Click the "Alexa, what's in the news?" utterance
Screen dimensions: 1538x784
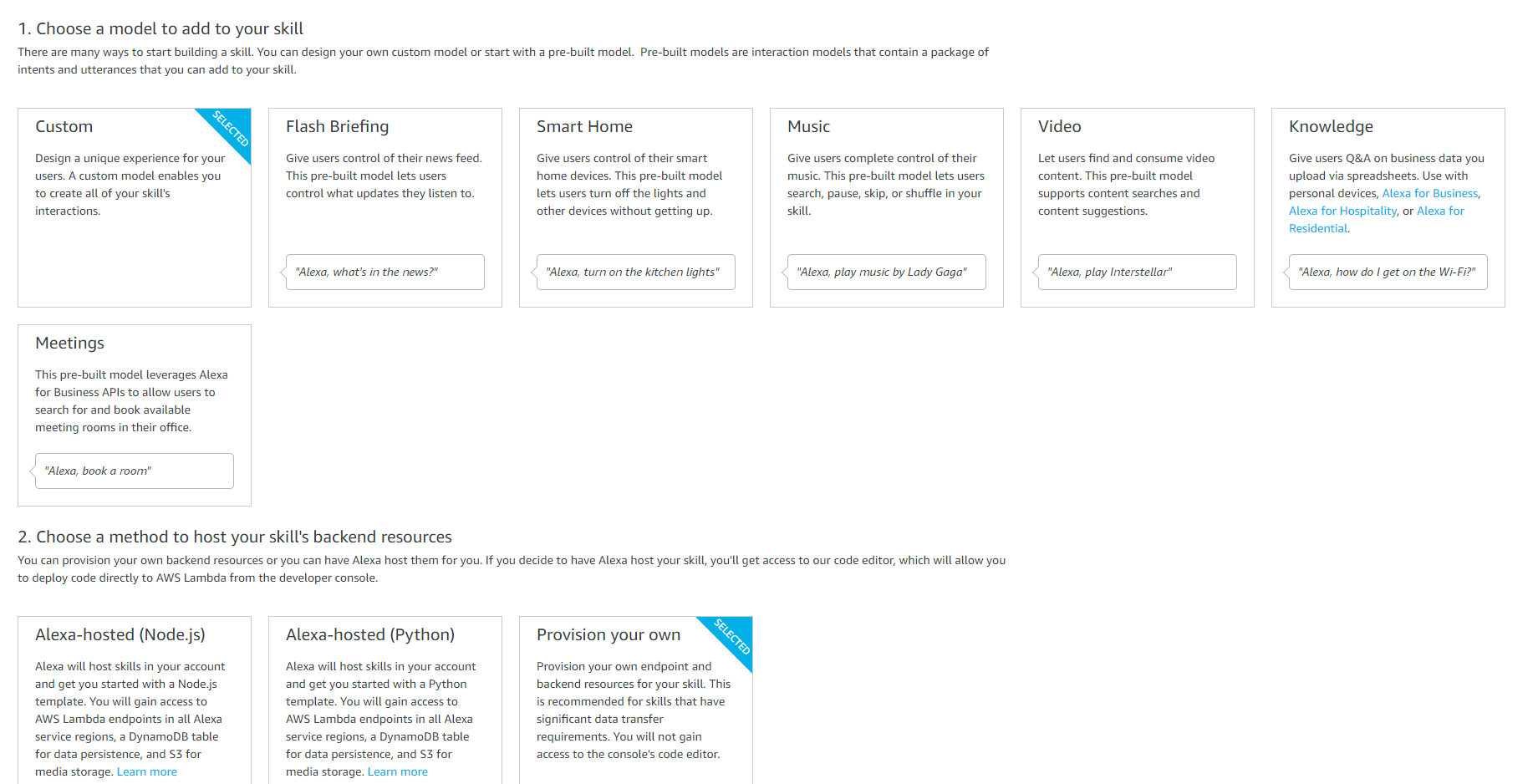384,272
